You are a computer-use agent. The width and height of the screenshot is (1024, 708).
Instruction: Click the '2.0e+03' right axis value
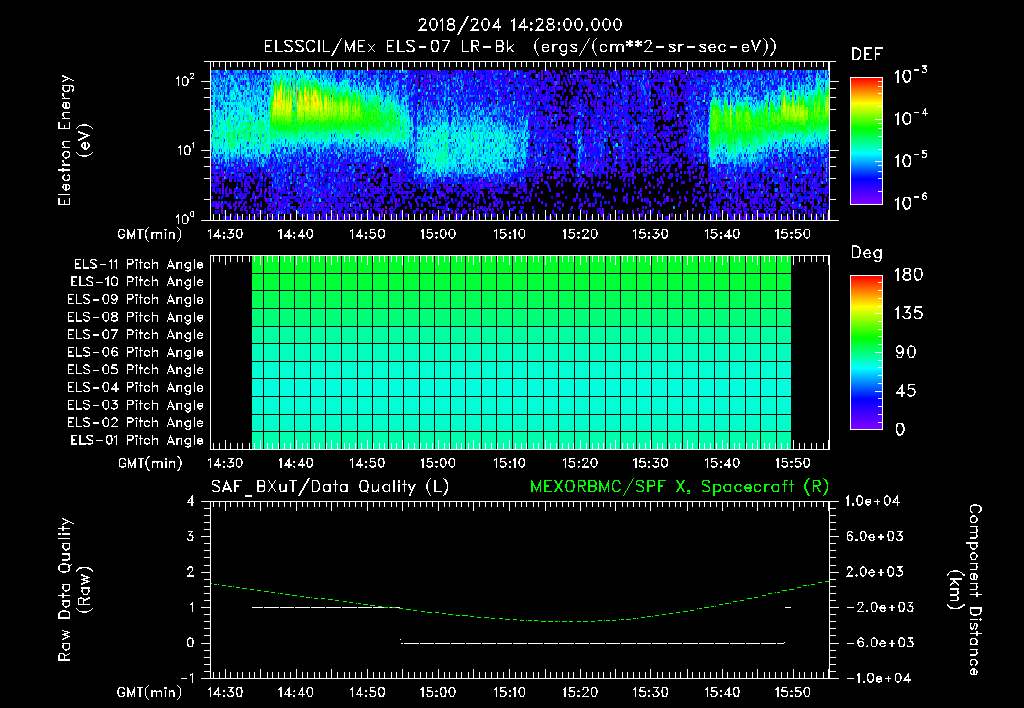coord(875,572)
